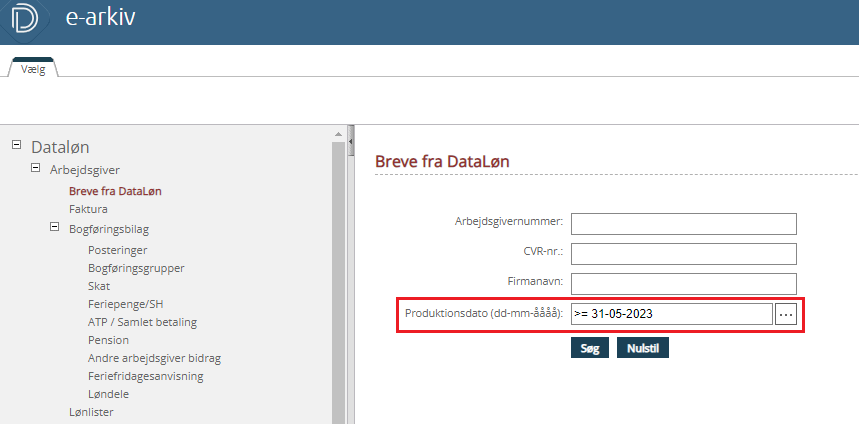Open ATP / Samlet betaling item
859x425 pixels.
point(142,322)
